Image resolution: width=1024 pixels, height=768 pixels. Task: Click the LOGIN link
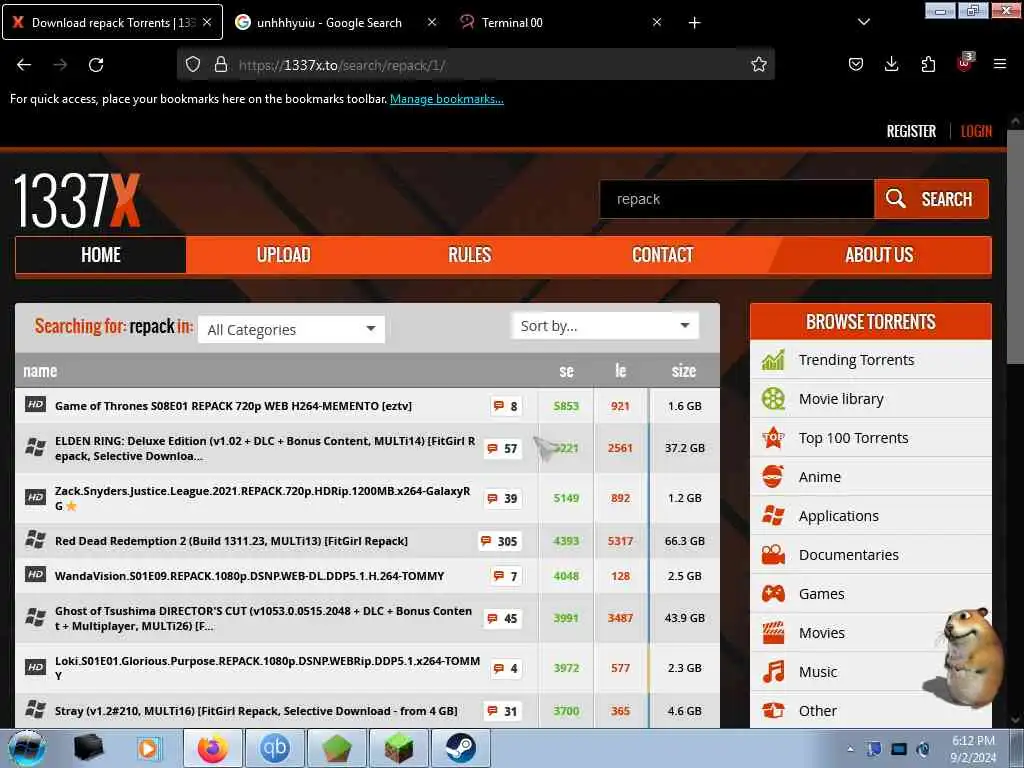[x=976, y=131]
